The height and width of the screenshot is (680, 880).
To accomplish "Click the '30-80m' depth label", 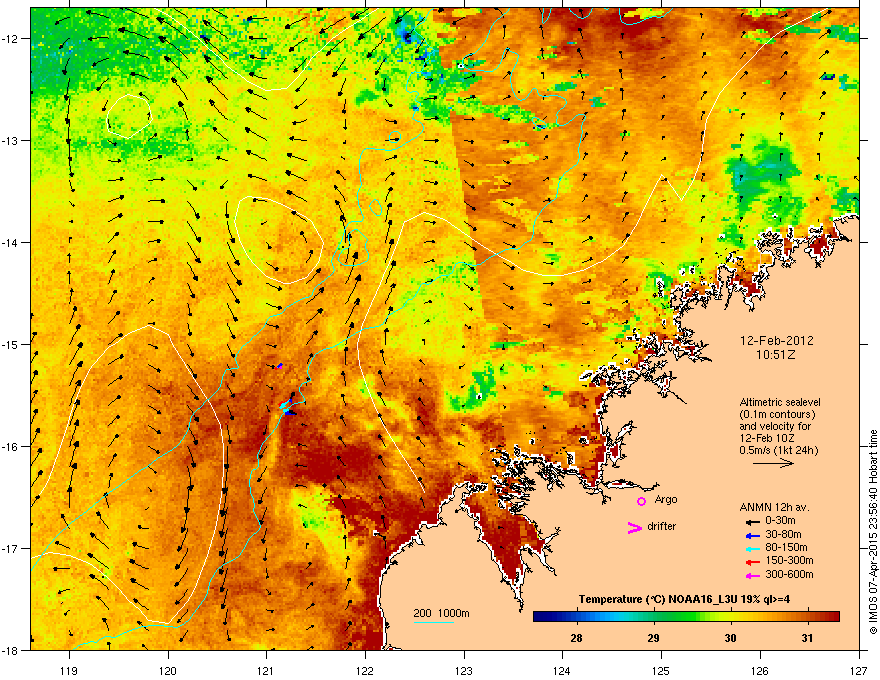I will [783, 534].
